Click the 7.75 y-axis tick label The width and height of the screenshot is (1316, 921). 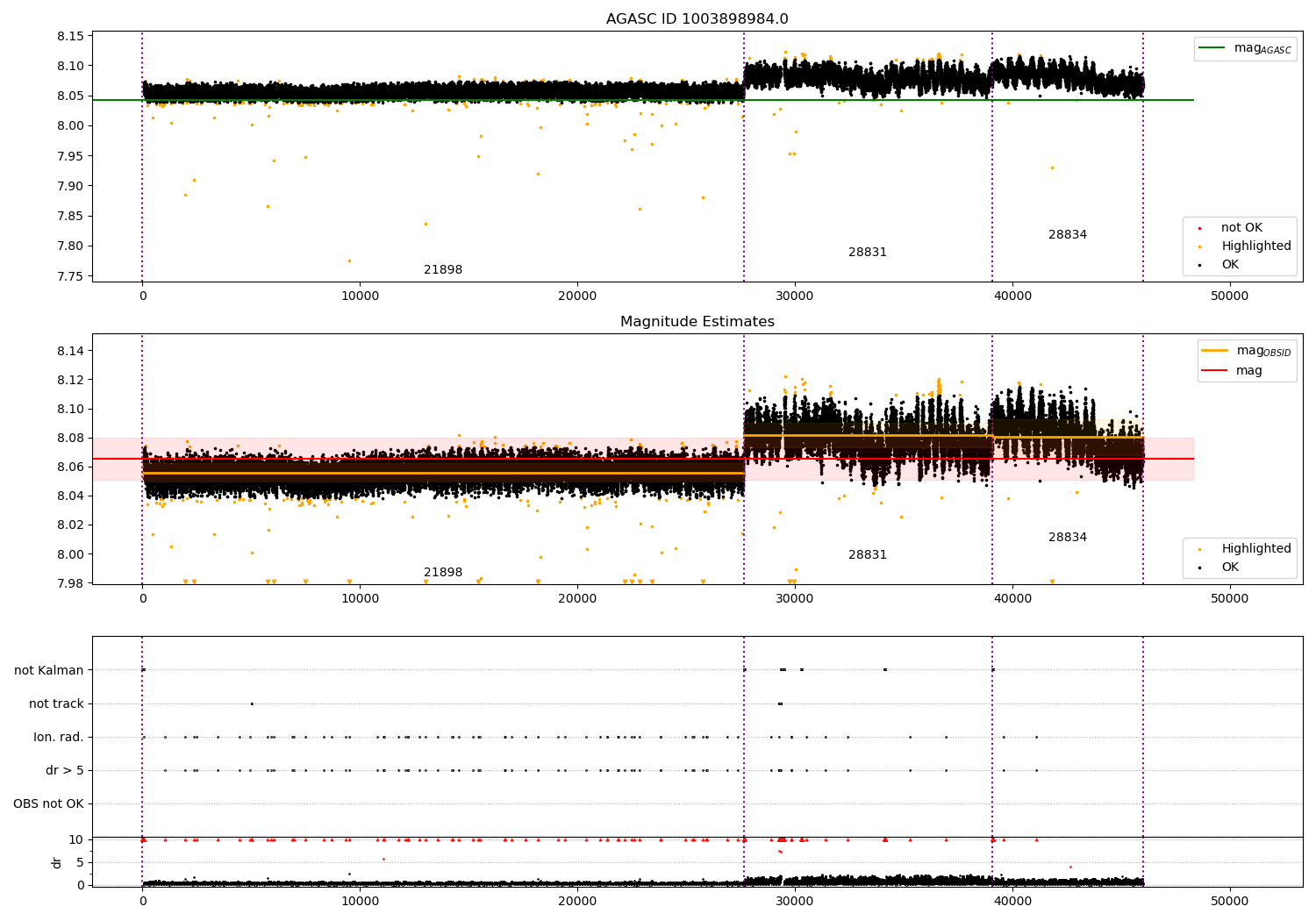point(71,277)
